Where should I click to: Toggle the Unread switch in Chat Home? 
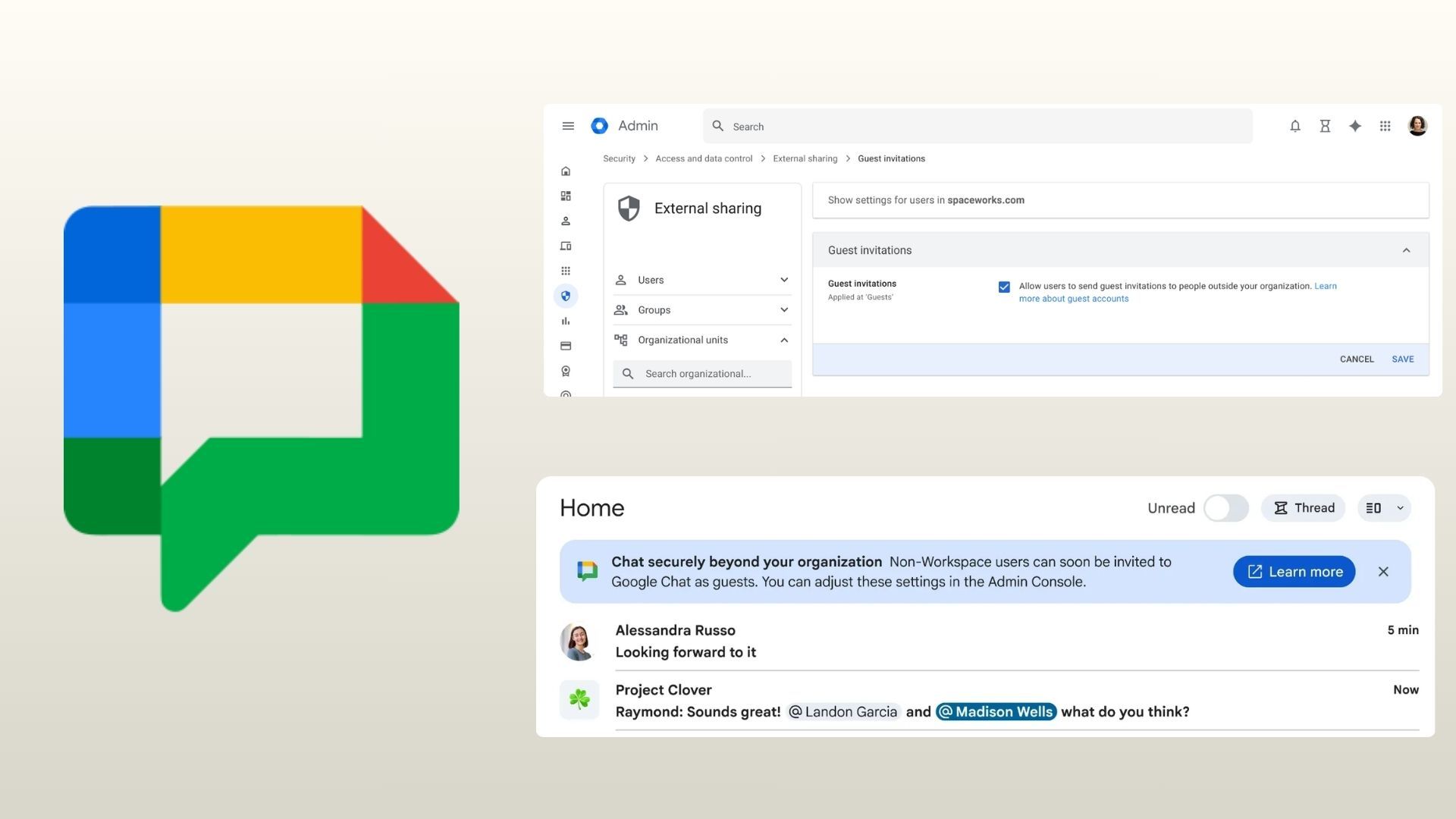click(x=1226, y=508)
